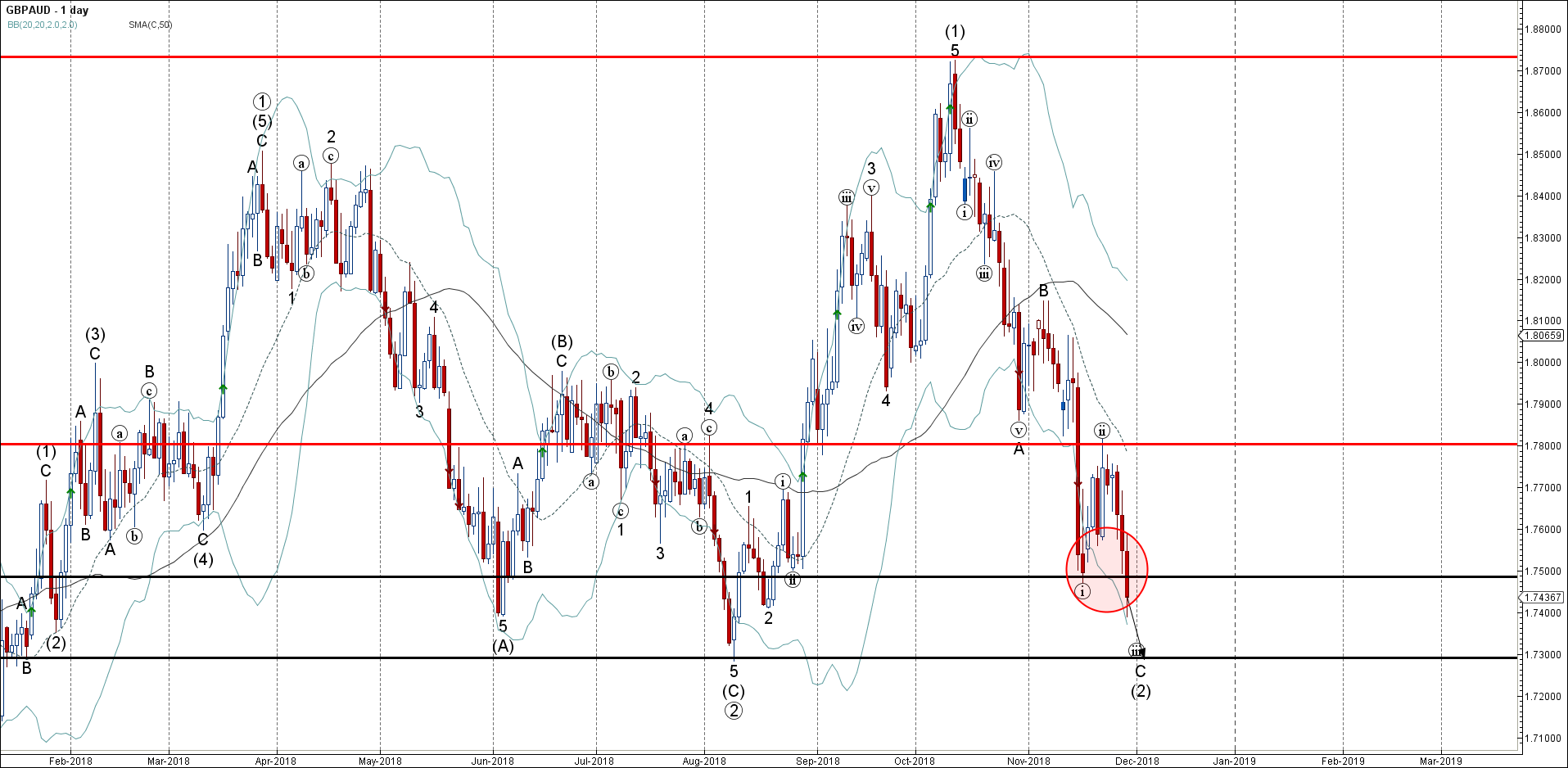This screenshot has height=768, width=1568.
Task: Click the 1.74367 current price tag
Action: (1543, 598)
